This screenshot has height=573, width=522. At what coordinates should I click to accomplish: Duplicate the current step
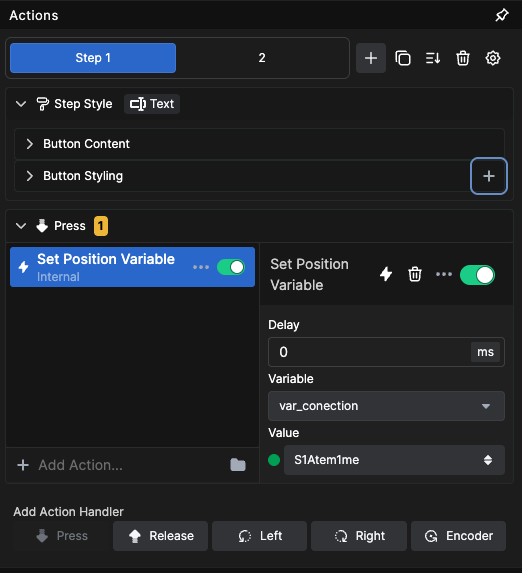pyautogui.click(x=402, y=58)
